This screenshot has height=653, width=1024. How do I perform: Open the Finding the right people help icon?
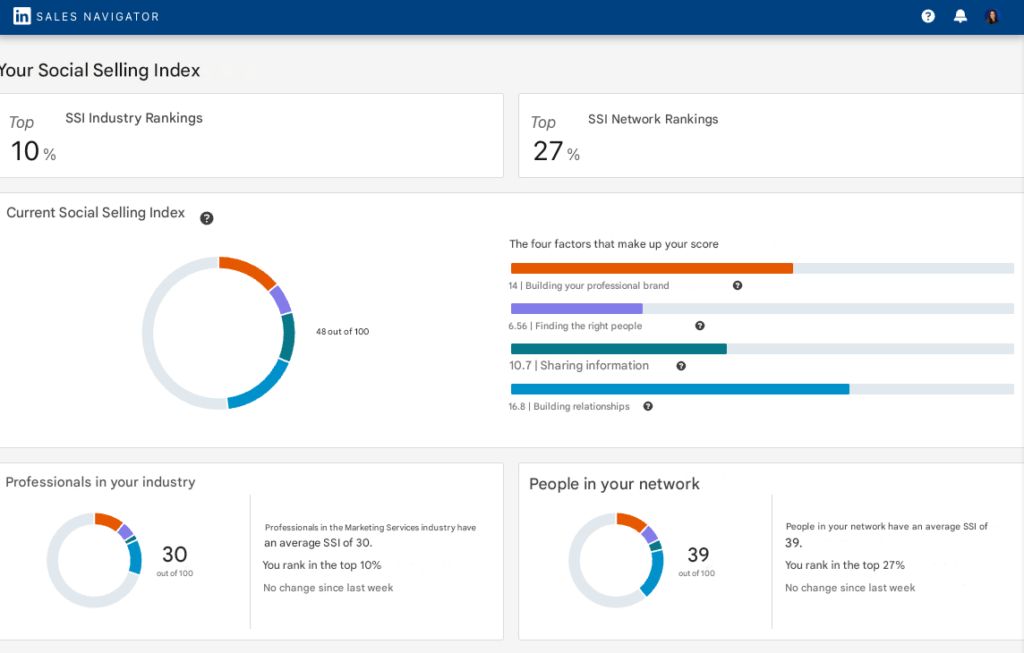tap(699, 325)
